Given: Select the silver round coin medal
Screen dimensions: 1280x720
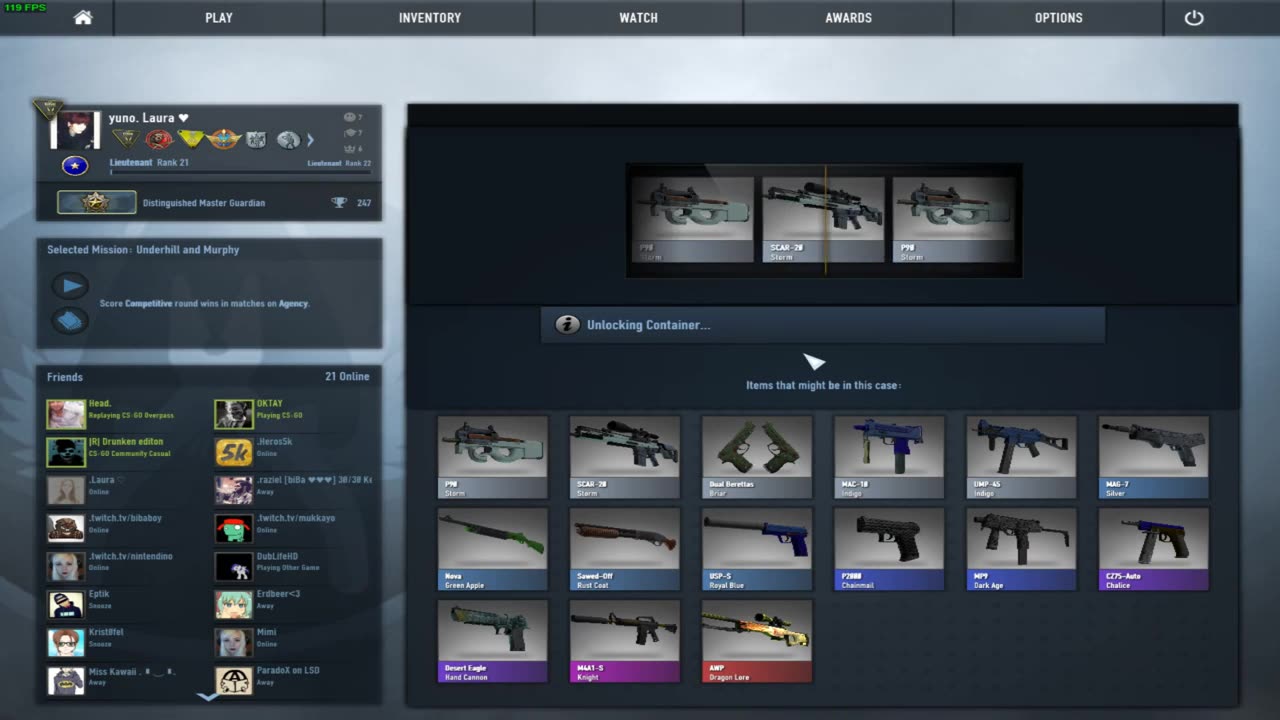Looking at the screenshot, I should (288, 140).
